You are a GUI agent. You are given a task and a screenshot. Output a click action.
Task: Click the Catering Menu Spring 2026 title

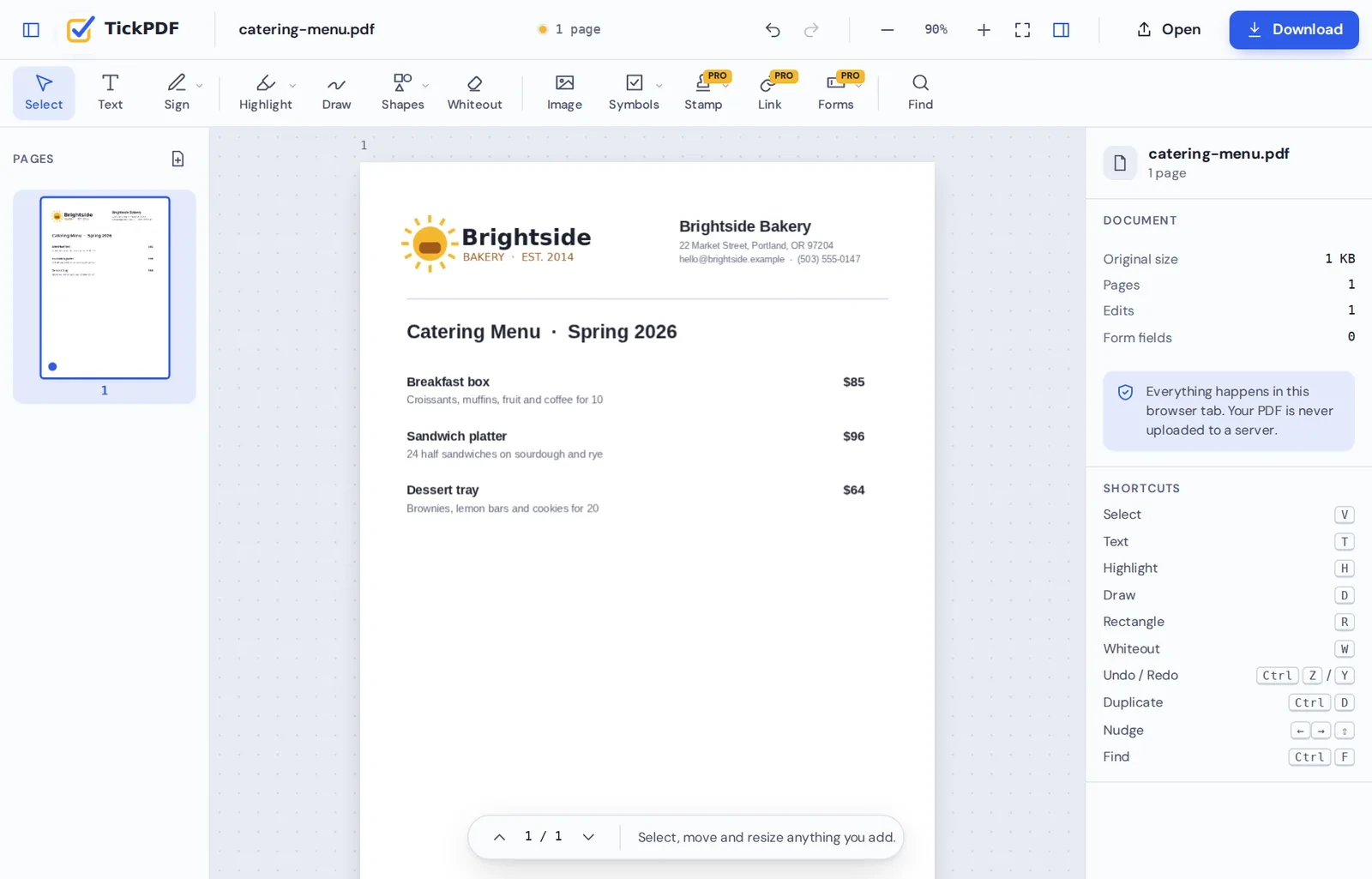[x=541, y=332]
